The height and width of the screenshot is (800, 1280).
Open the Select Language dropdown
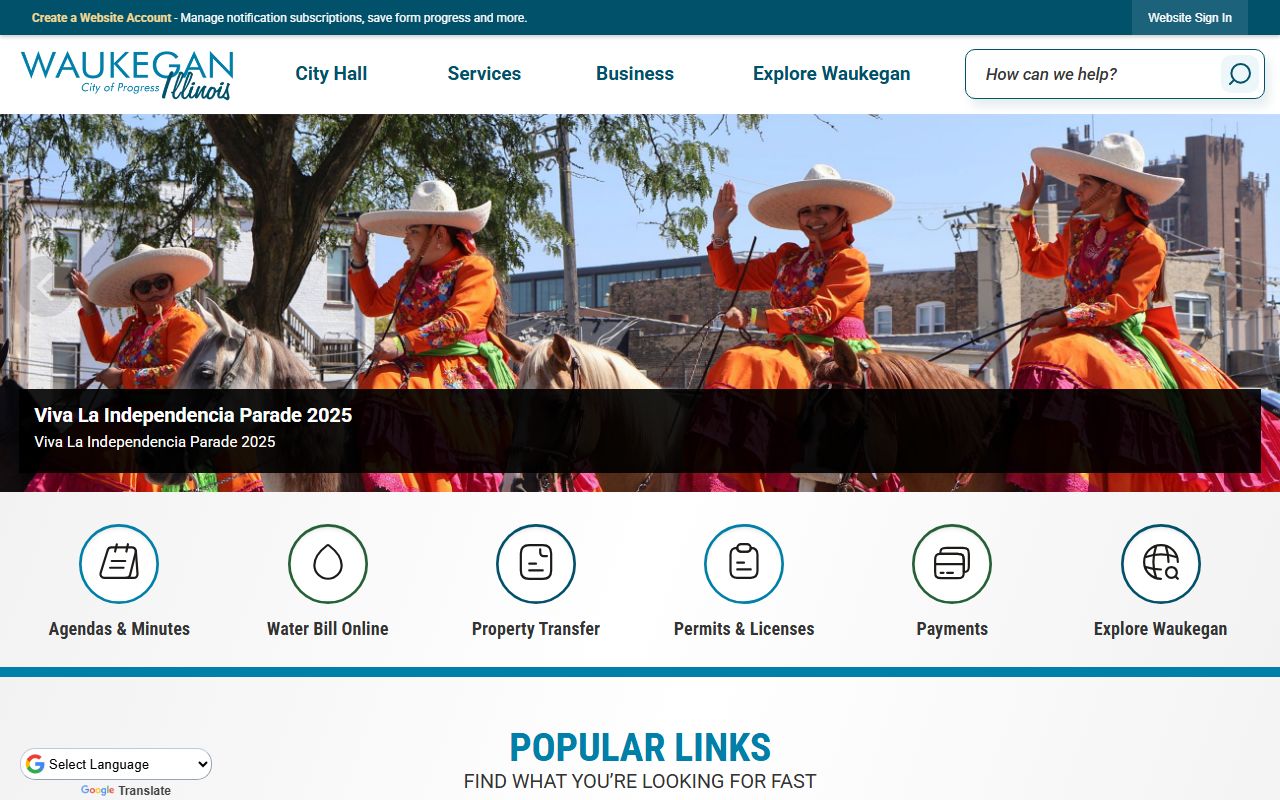(117, 764)
